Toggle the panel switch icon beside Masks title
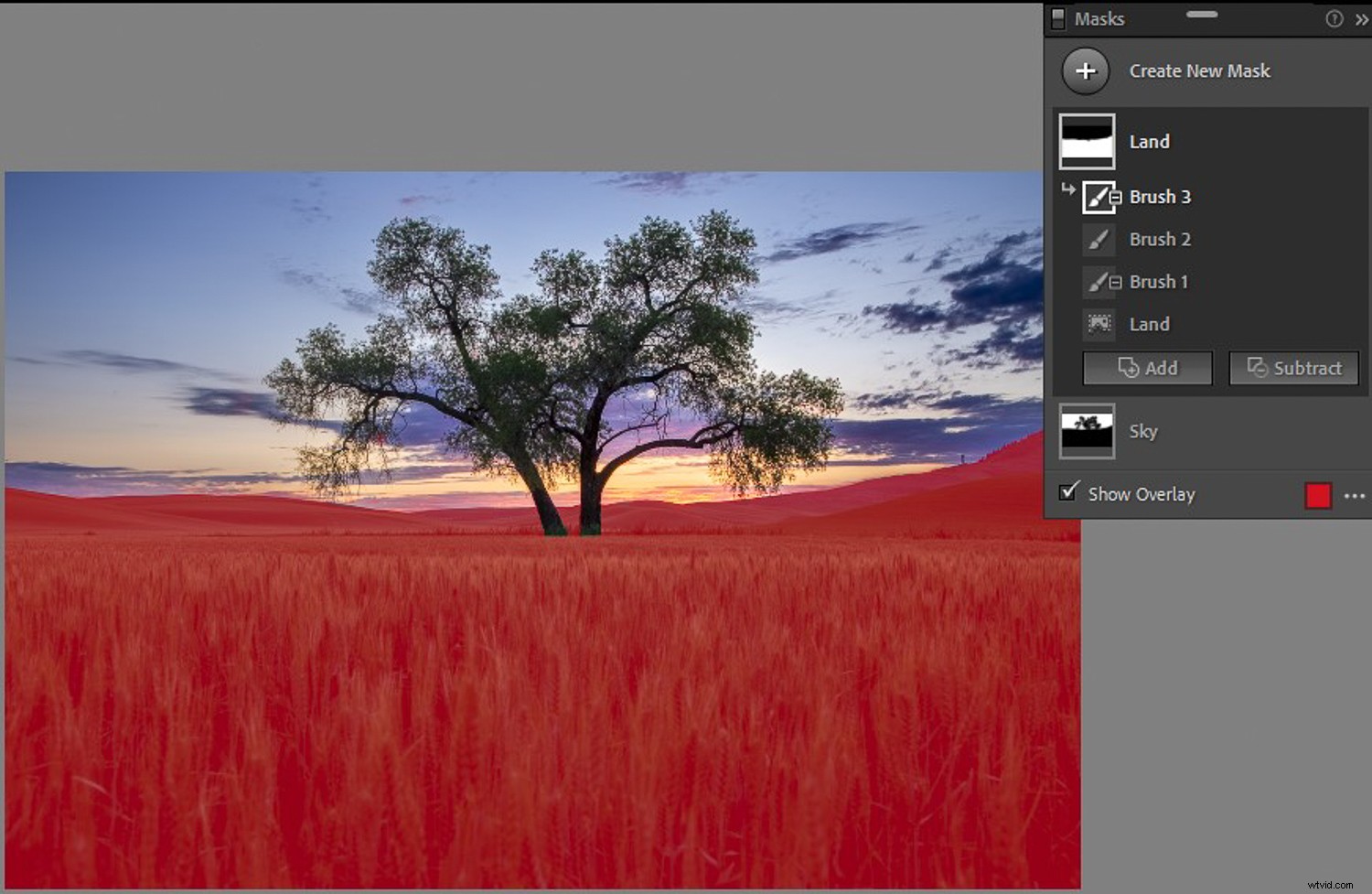The width and height of the screenshot is (1372, 894). tap(1057, 18)
